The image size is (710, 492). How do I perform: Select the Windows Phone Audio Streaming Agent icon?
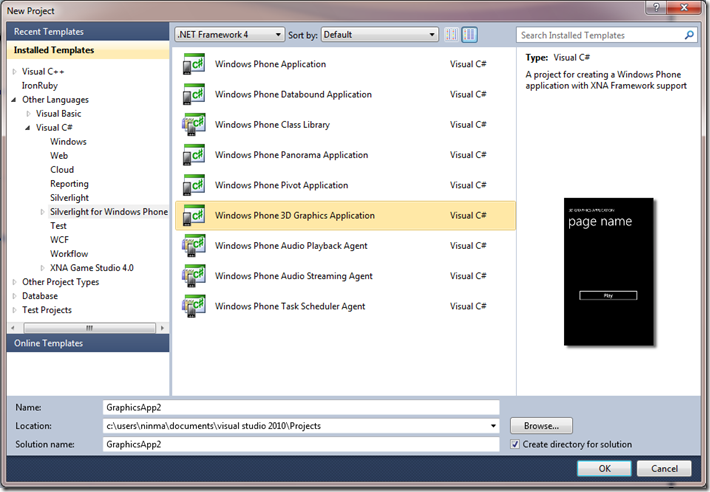(193, 276)
